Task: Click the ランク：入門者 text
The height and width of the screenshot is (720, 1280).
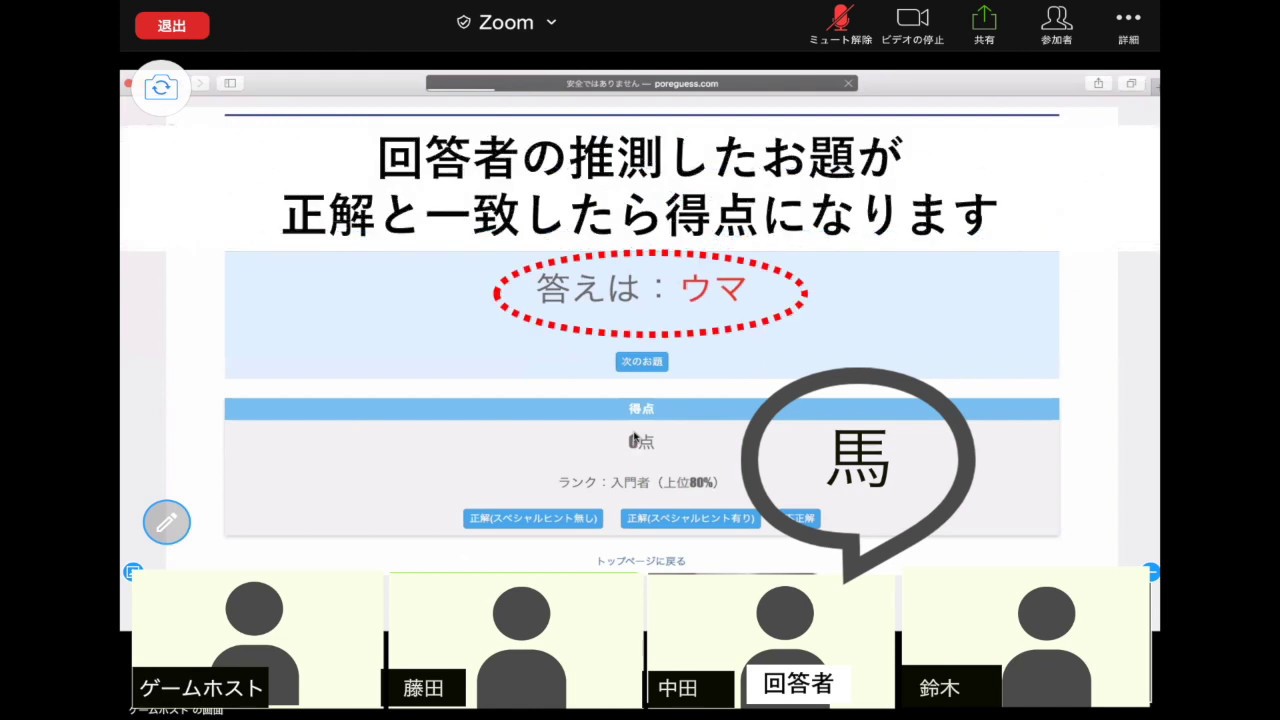Action: pyautogui.click(x=639, y=482)
